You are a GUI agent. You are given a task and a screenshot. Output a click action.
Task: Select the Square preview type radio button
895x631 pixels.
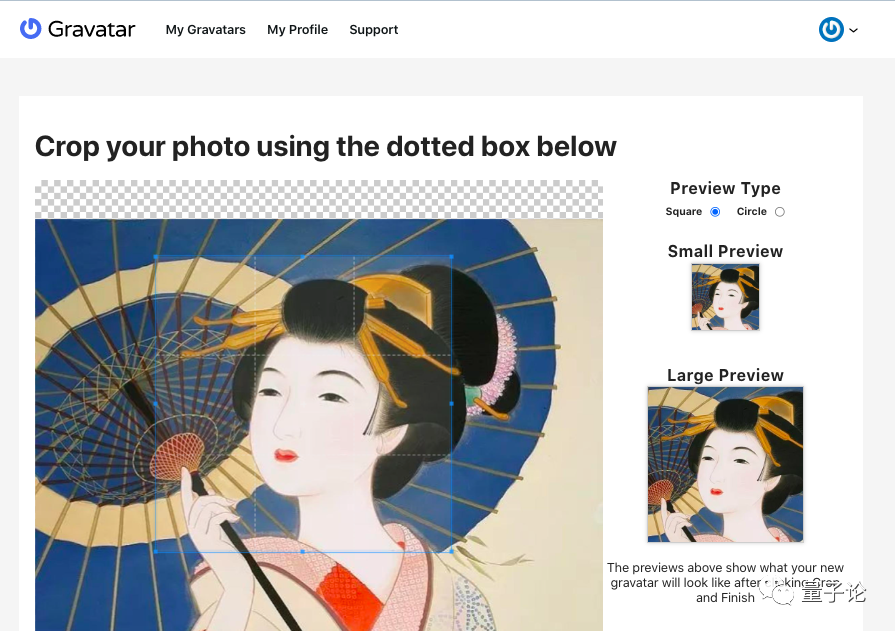tap(715, 212)
